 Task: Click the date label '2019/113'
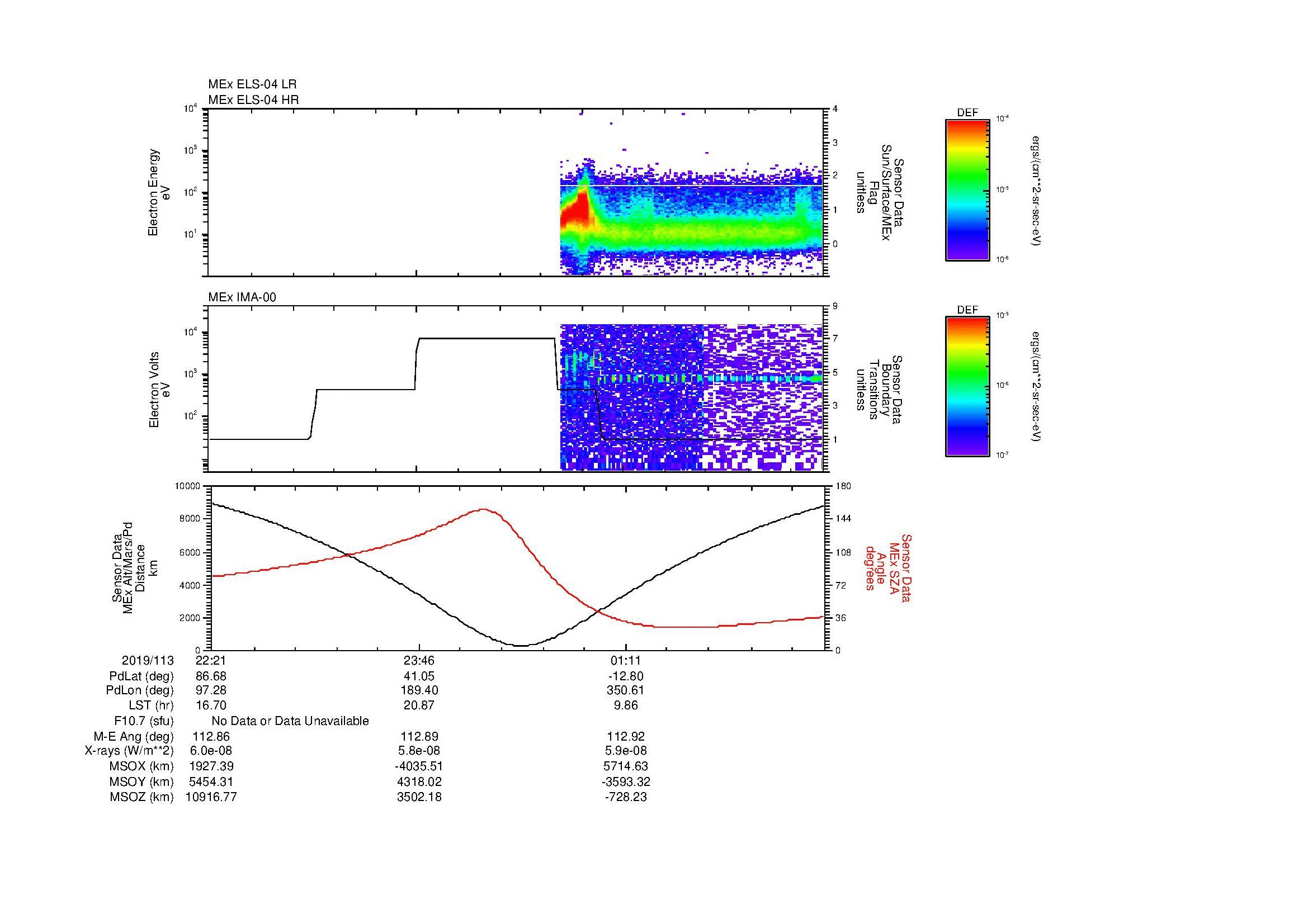click(148, 660)
